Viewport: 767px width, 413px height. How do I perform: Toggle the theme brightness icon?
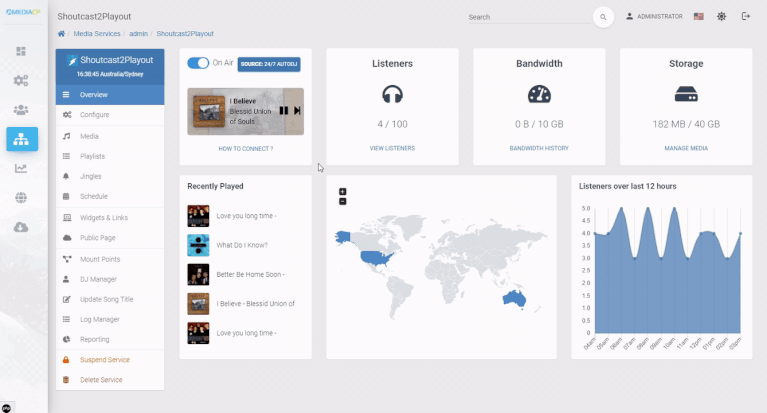coord(721,17)
